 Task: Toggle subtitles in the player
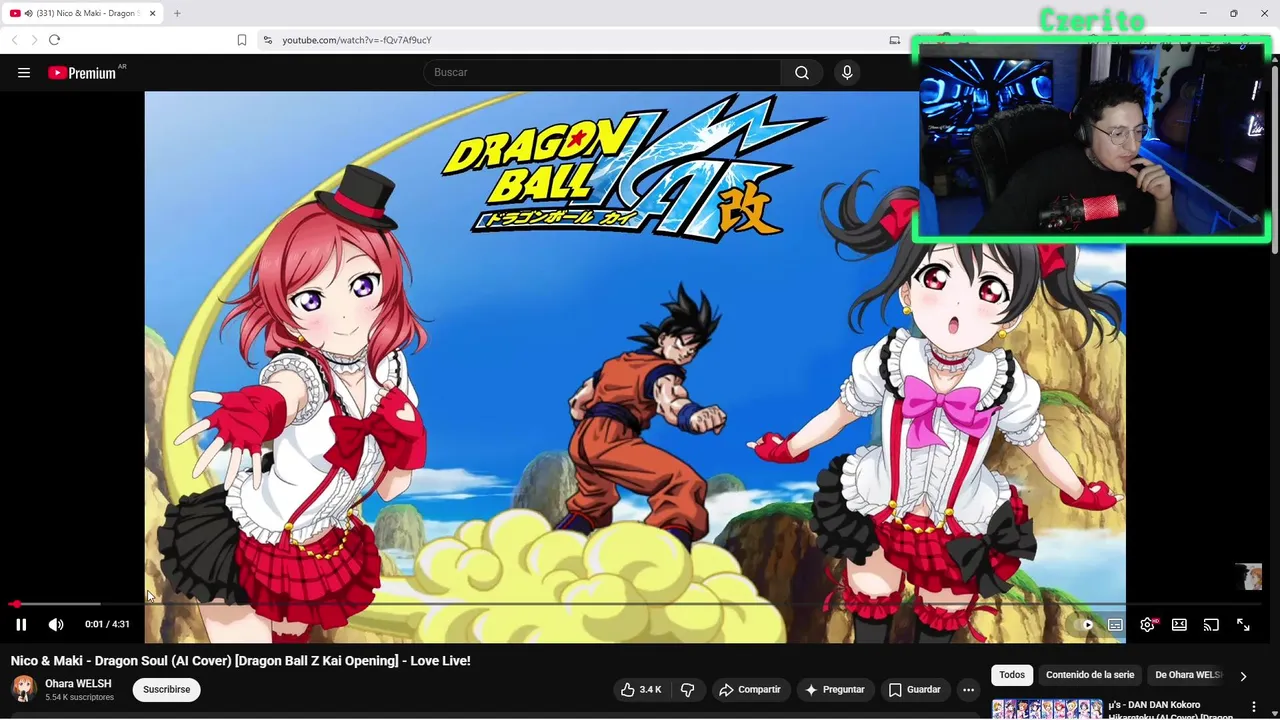coord(1116,625)
